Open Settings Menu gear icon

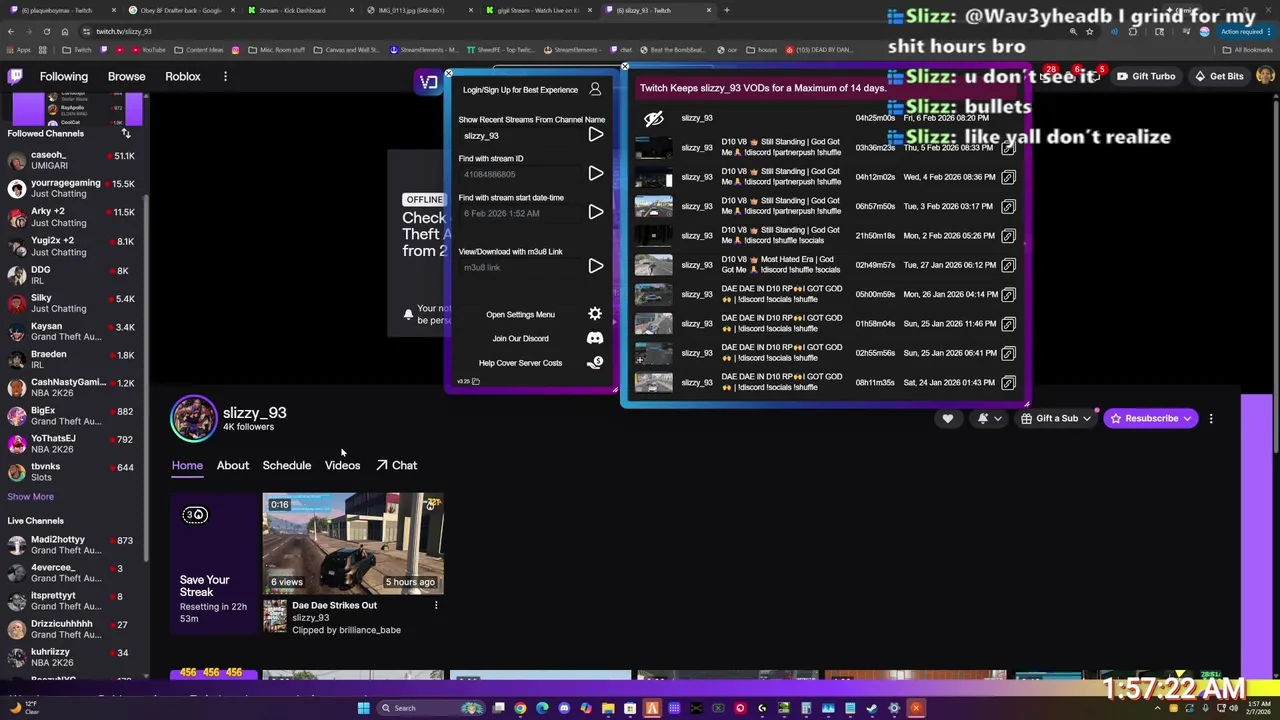[595, 314]
